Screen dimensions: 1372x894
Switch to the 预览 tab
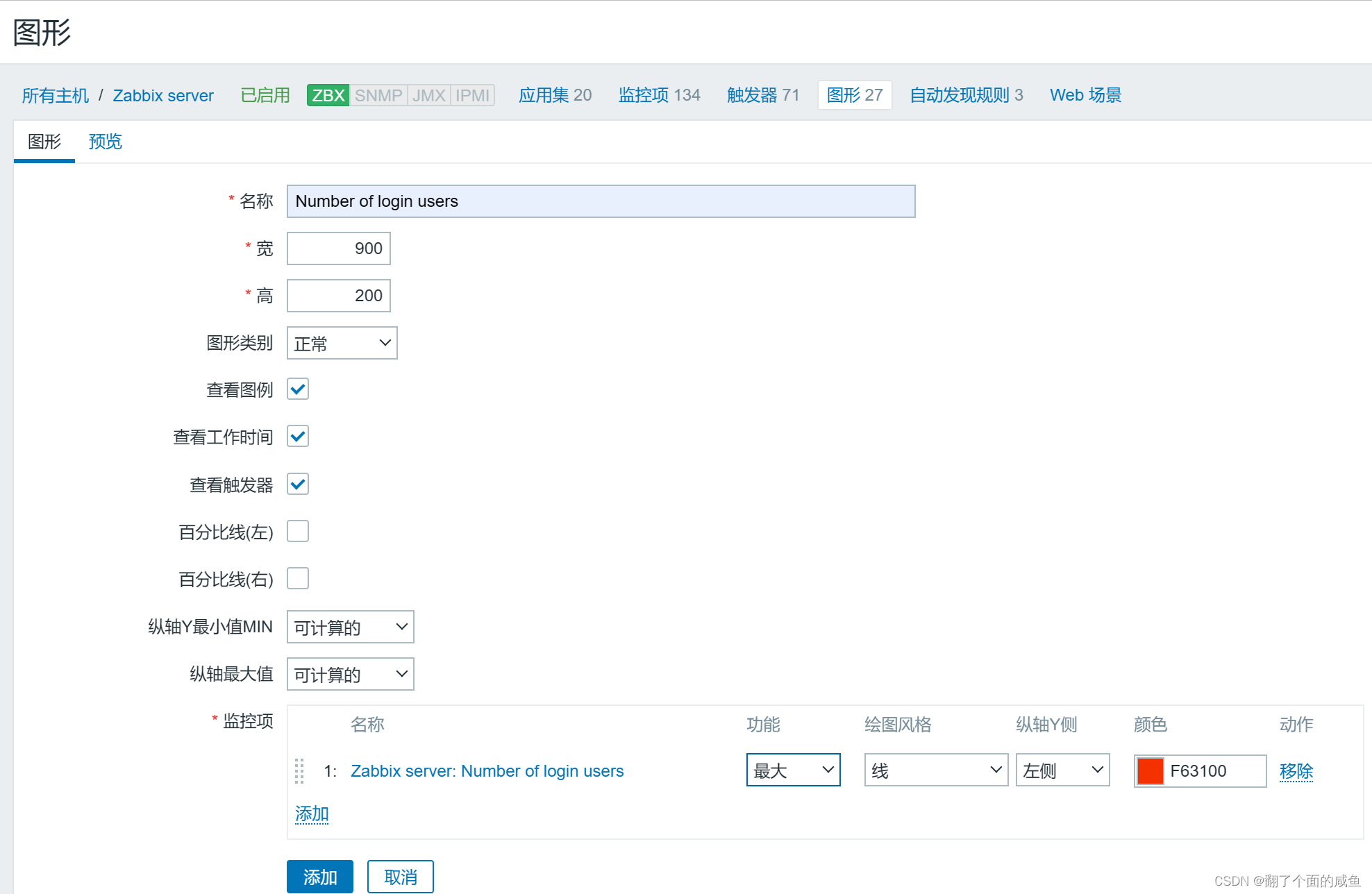[x=105, y=142]
